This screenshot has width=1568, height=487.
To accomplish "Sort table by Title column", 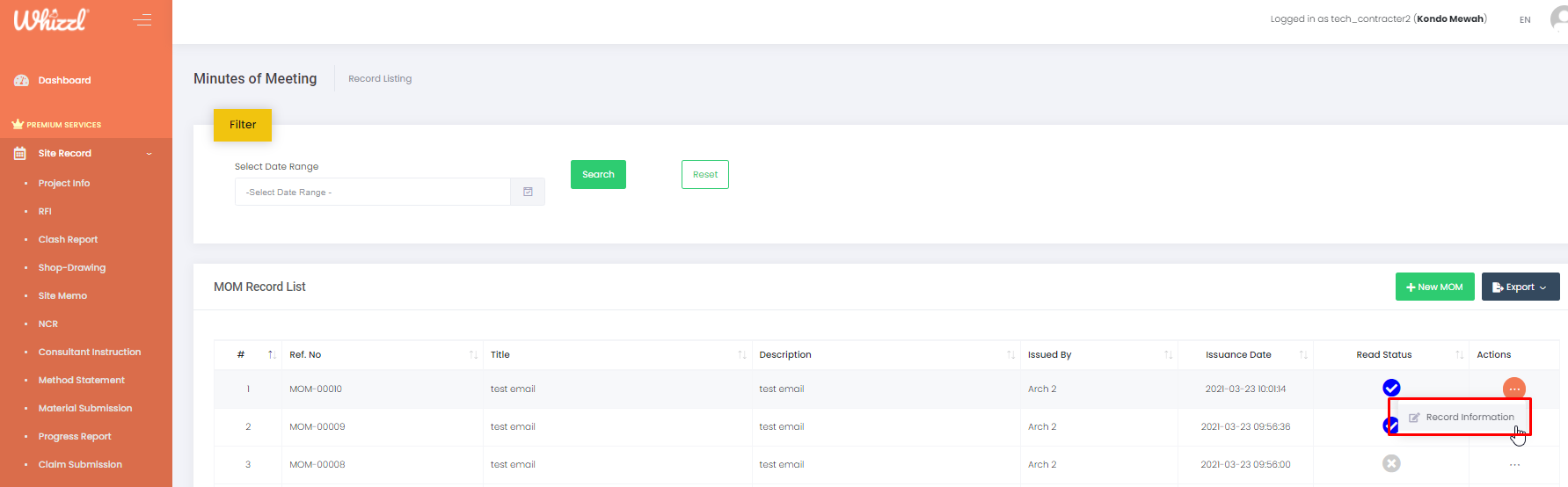I will pos(741,355).
